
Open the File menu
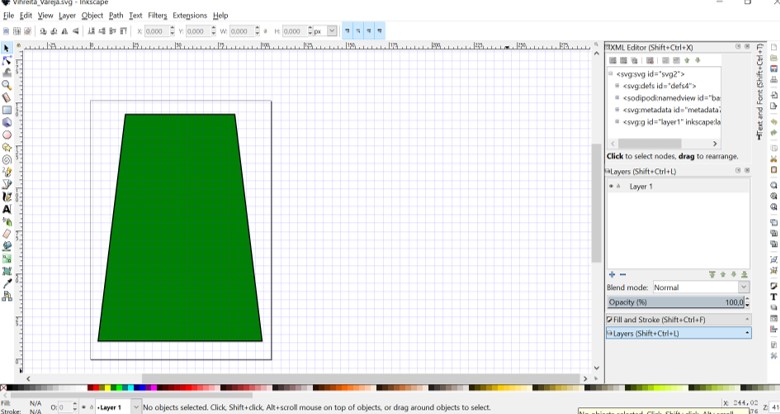(9, 15)
